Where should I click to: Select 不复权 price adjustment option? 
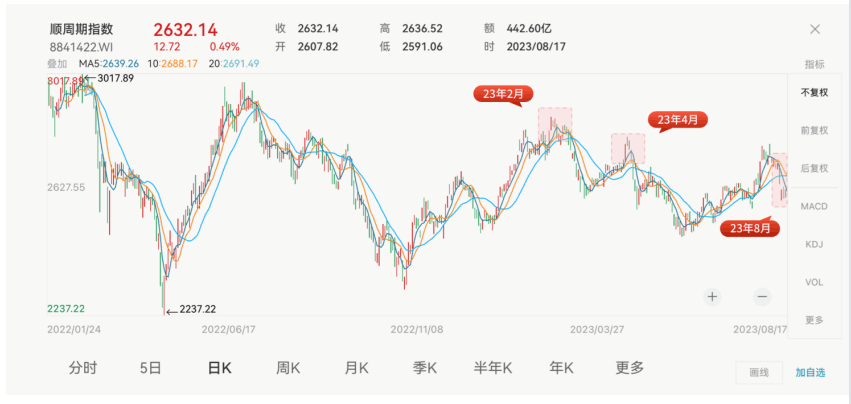coord(813,92)
